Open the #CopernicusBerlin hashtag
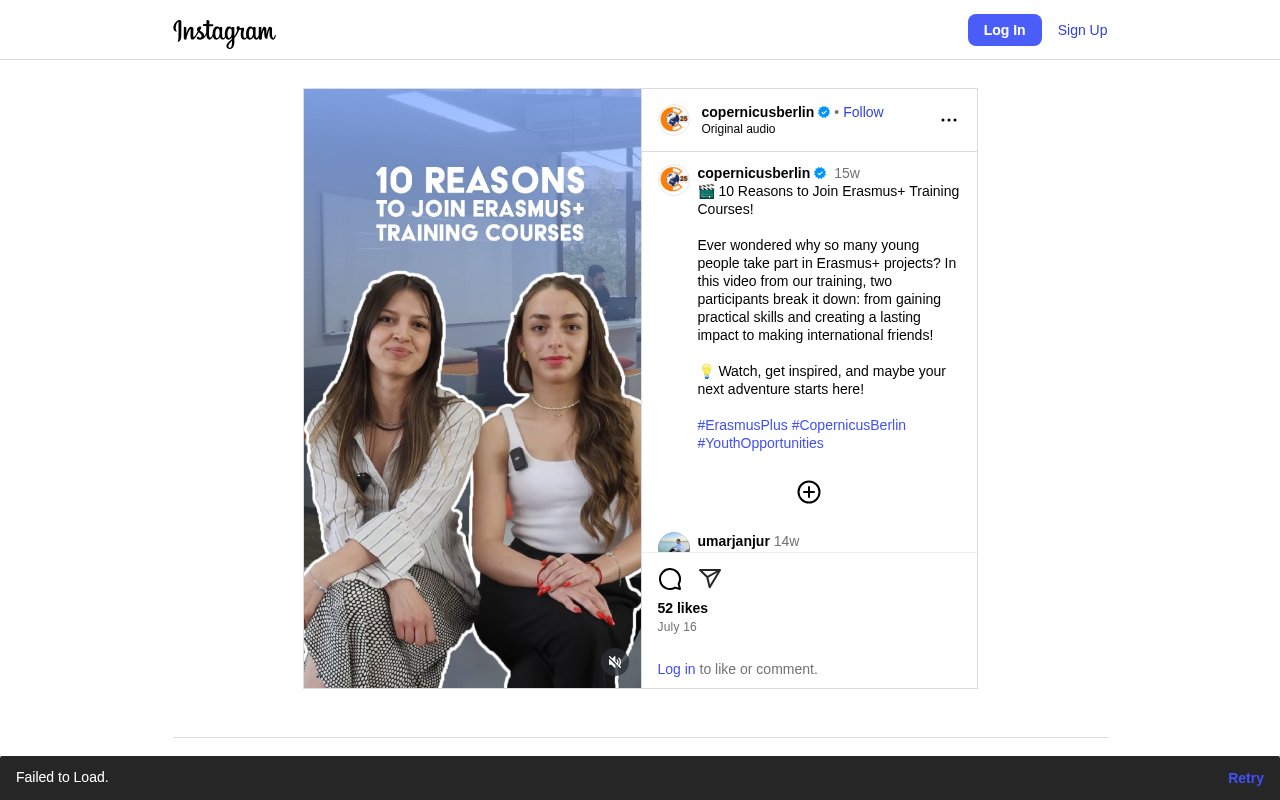The width and height of the screenshot is (1280, 800). (848, 425)
